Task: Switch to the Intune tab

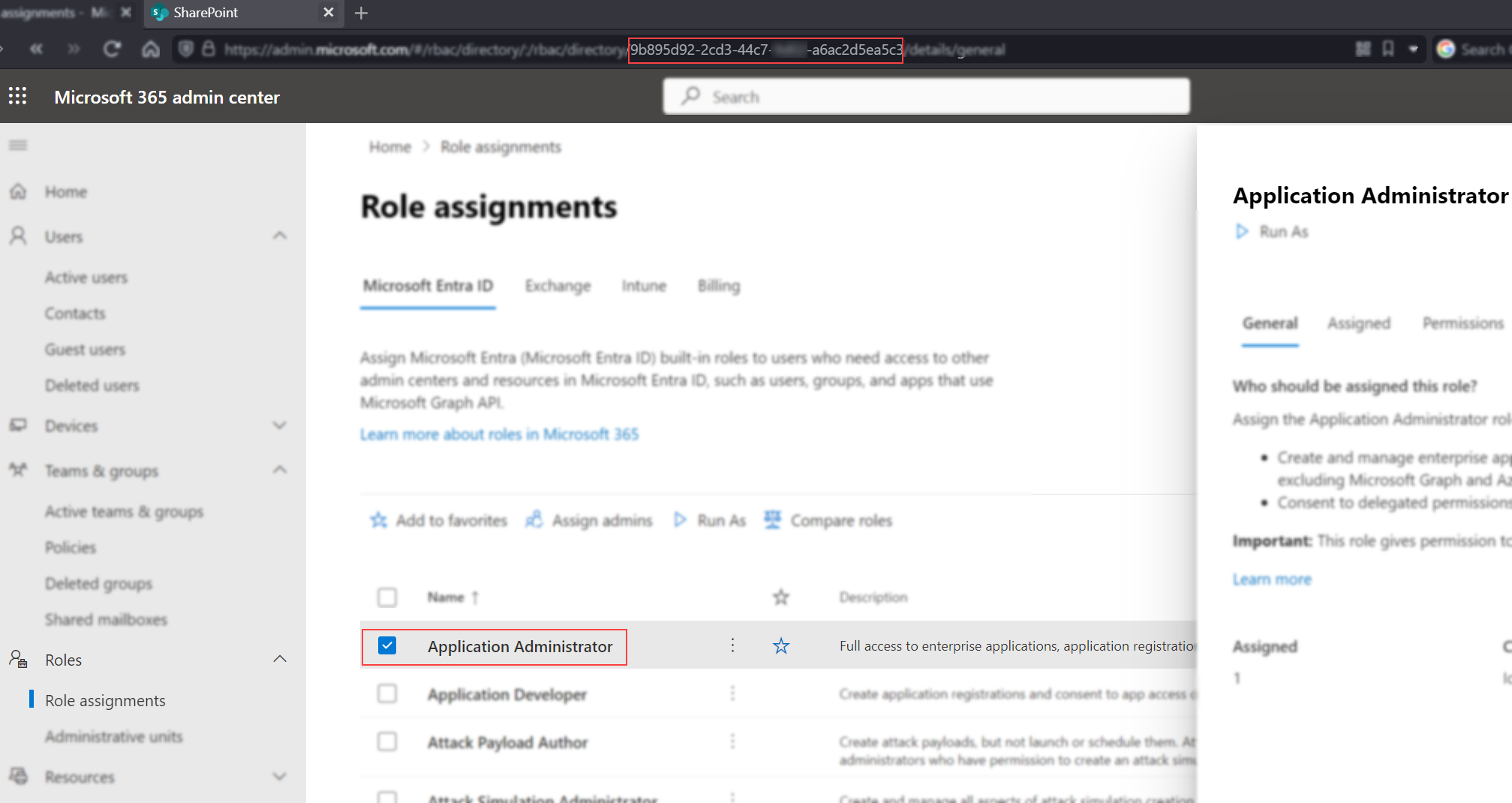Action: 644,286
